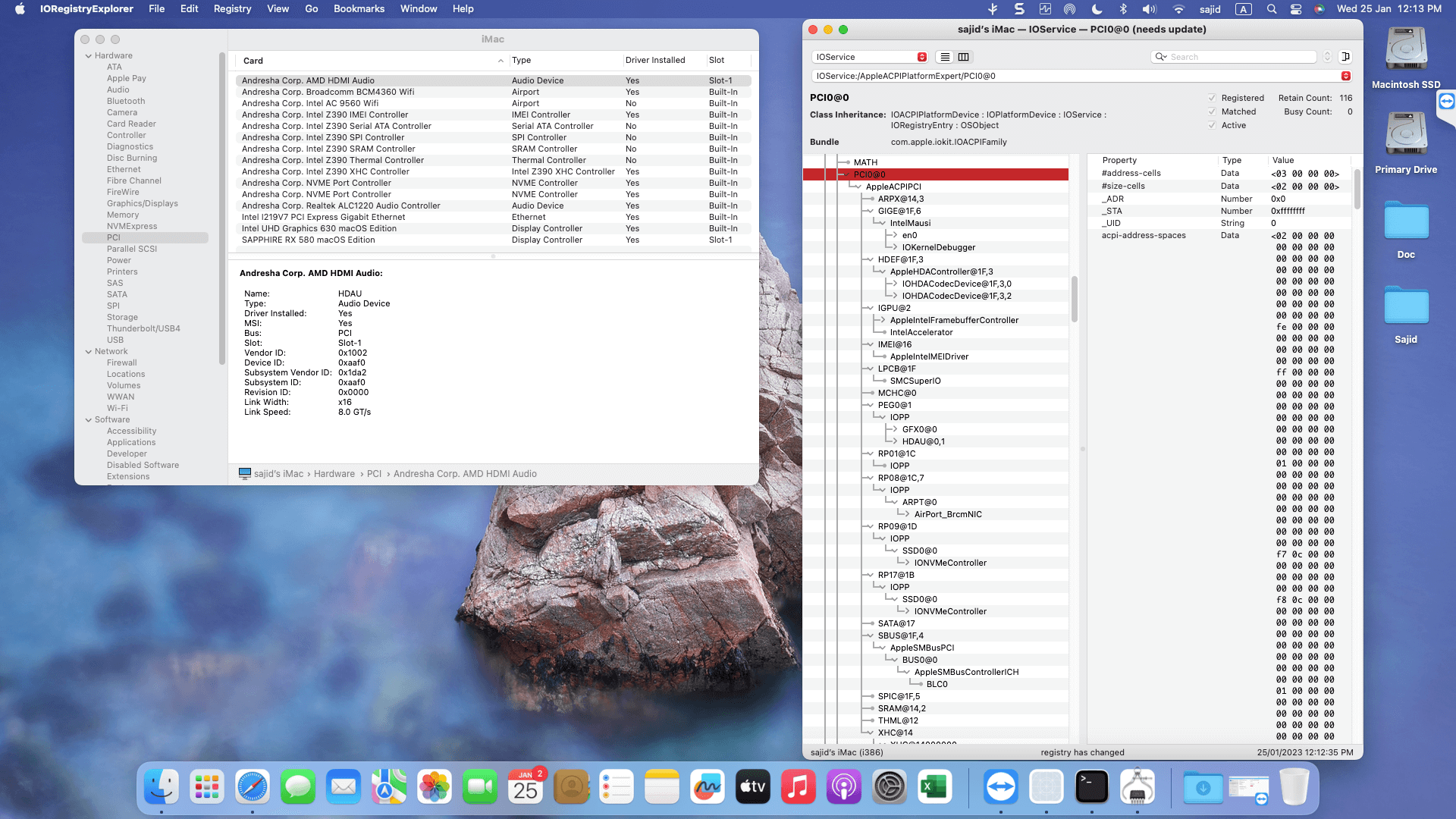Click the IORegistry tree scrollbar
Screen dimensions: 1456x819
point(1074,299)
